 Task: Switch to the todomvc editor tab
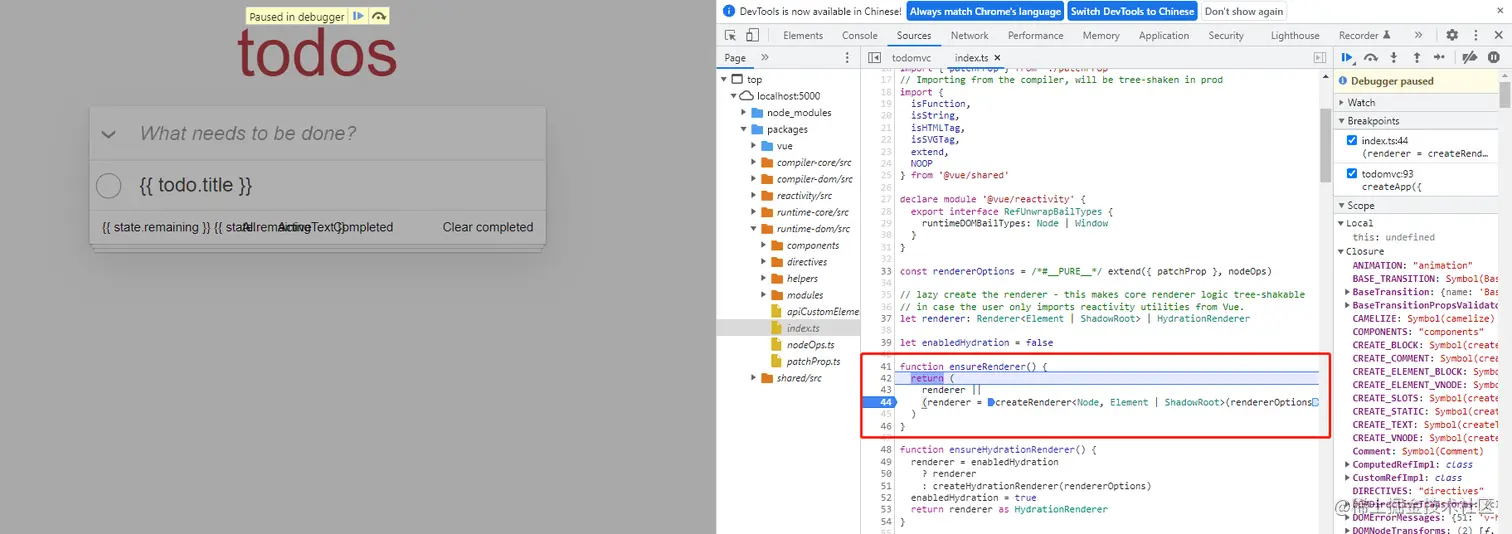click(911, 58)
